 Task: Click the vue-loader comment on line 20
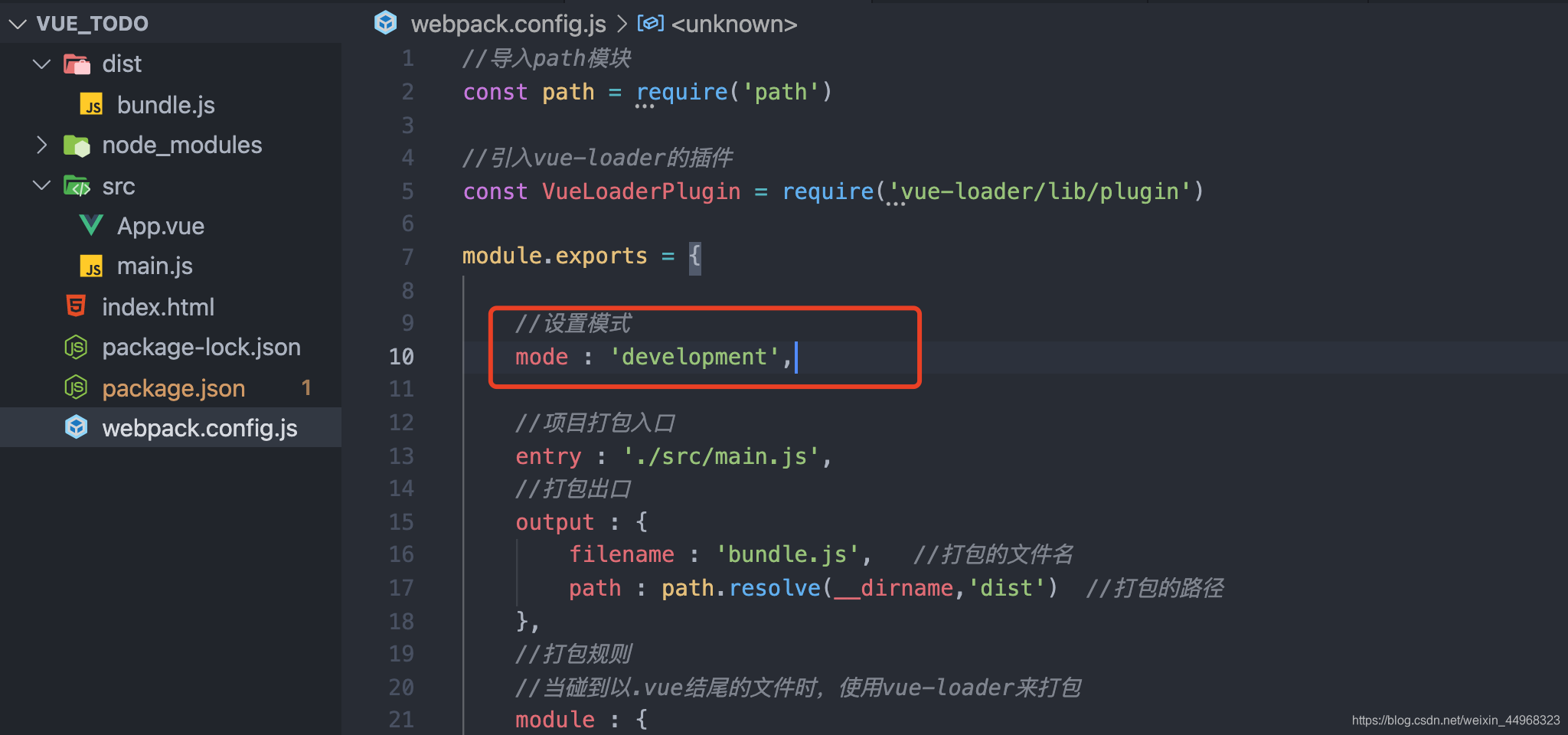point(798,688)
